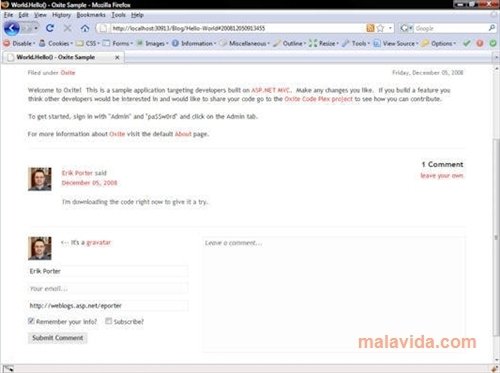Open the Options toolbar menu
The width and height of the screenshot is (500, 373).
click(x=438, y=43)
